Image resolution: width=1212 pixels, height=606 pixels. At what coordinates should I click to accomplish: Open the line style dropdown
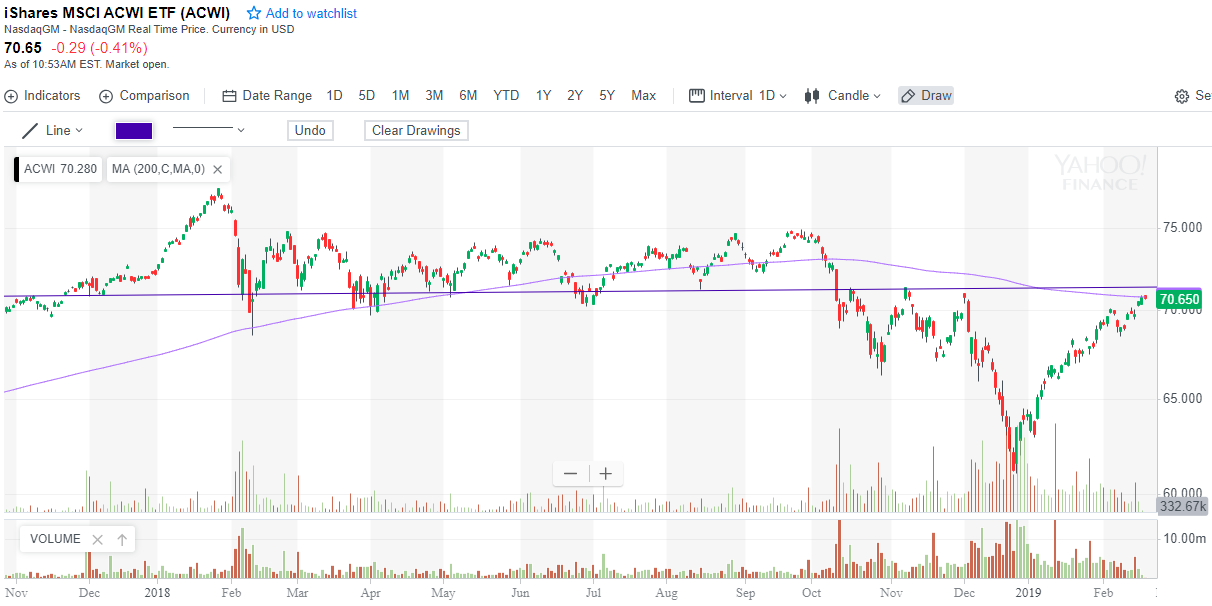click(240, 130)
